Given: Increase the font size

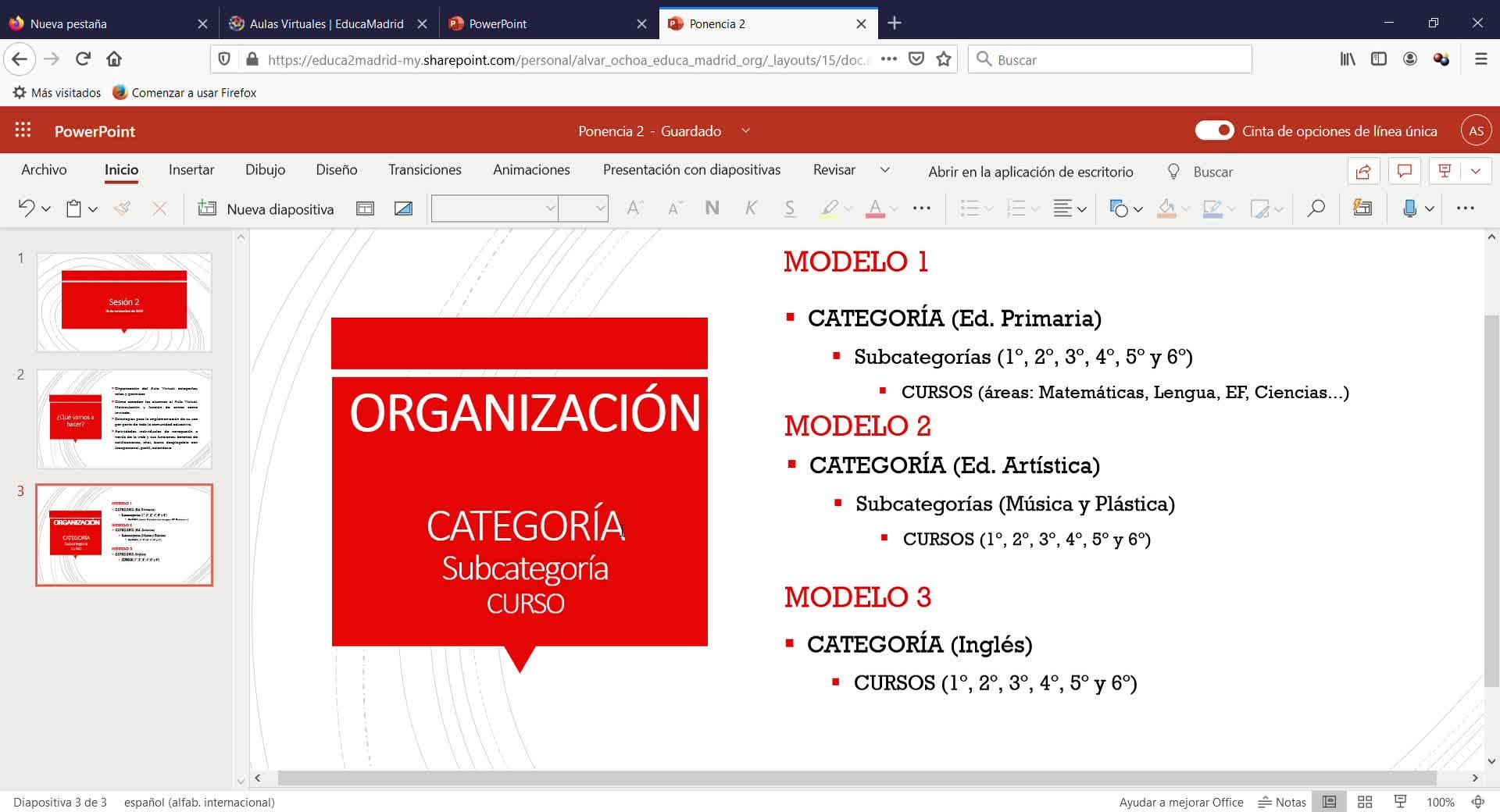Looking at the screenshot, I should (634, 208).
